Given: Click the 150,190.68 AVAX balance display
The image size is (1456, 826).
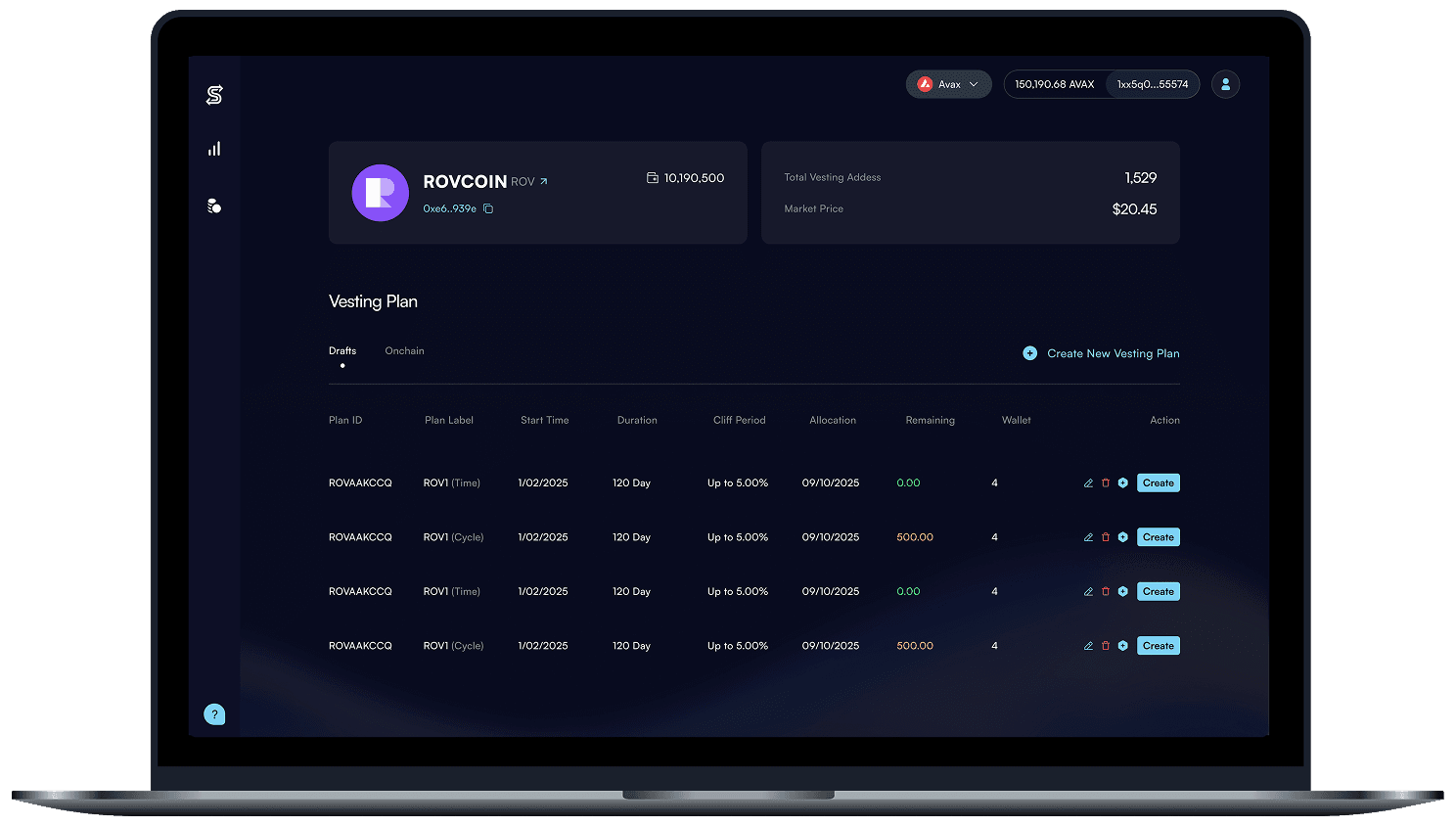Looking at the screenshot, I should (1054, 84).
